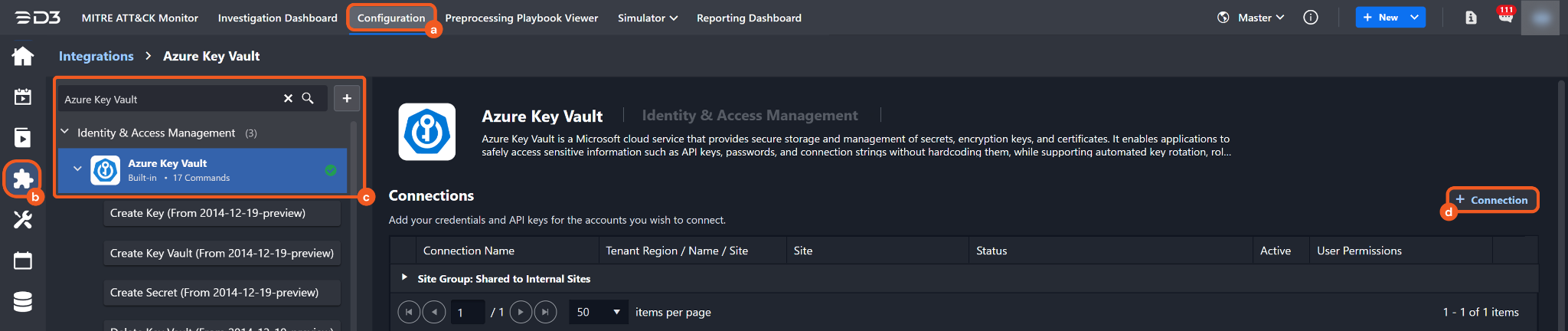This screenshot has height=331, width=1568.
Task: Collapse the Azure Key Vault command list
Action: [x=77, y=169]
